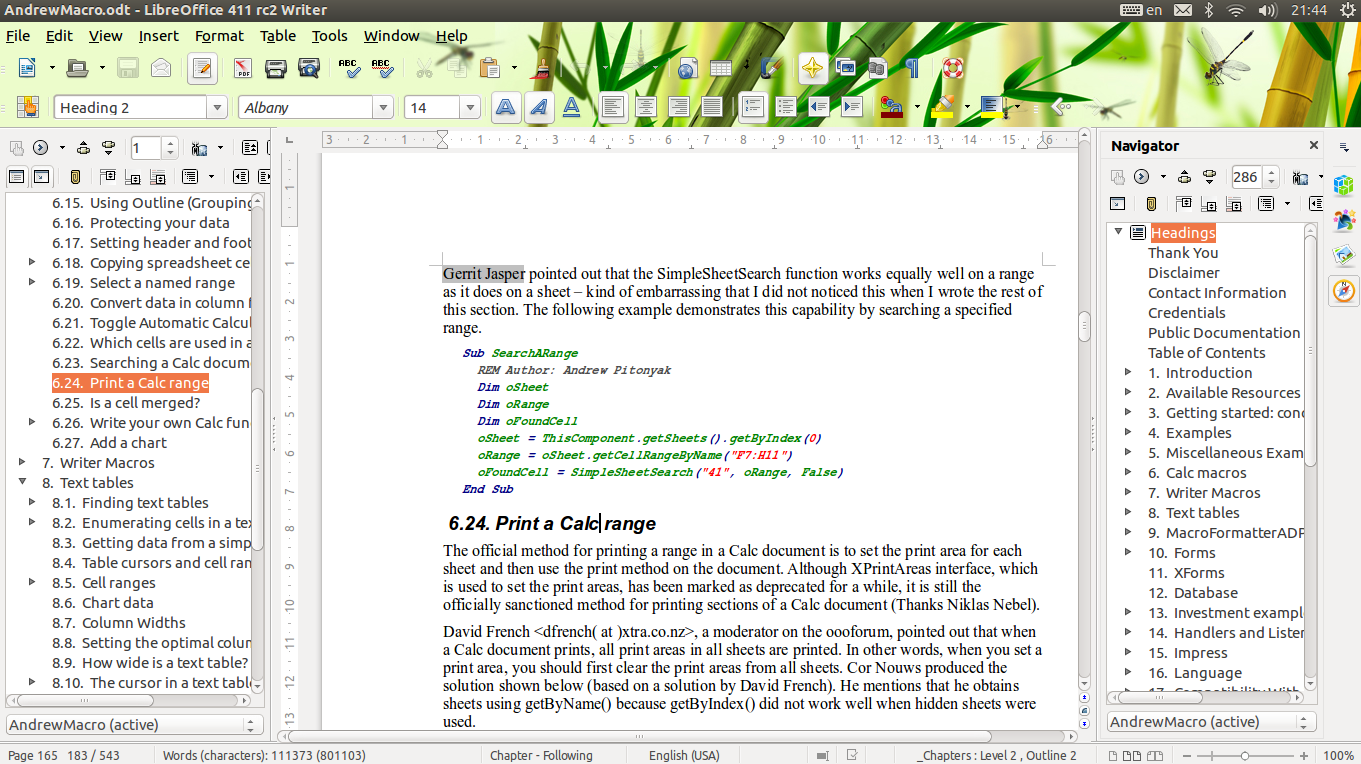Export the document directly as PDF
1361x764 pixels.
point(244,68)
